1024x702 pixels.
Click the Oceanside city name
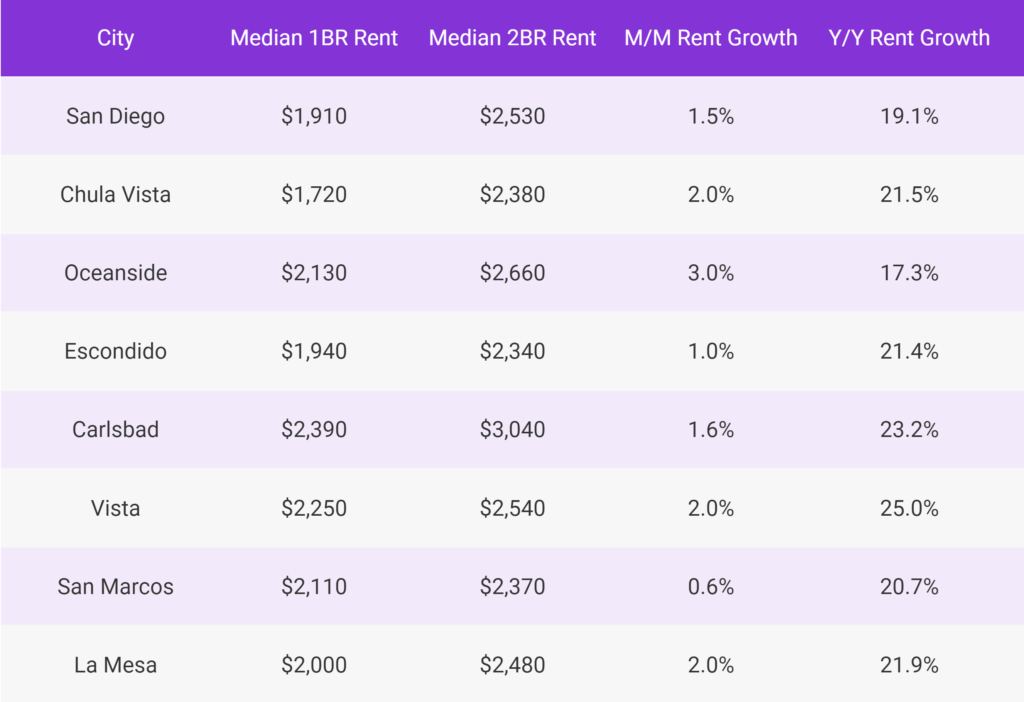tap(115, 273)
